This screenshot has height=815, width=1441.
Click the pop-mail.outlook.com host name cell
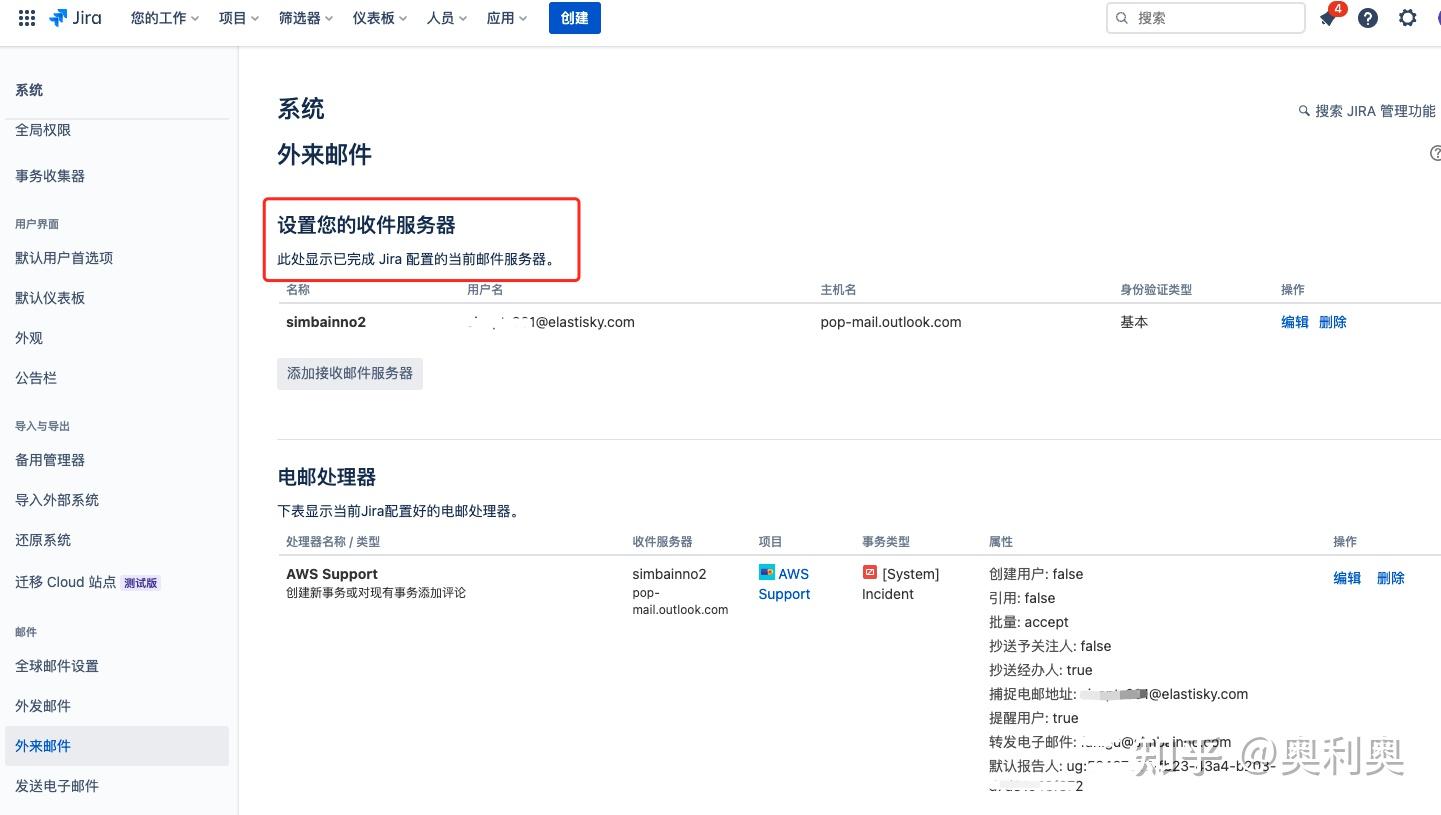891,322
